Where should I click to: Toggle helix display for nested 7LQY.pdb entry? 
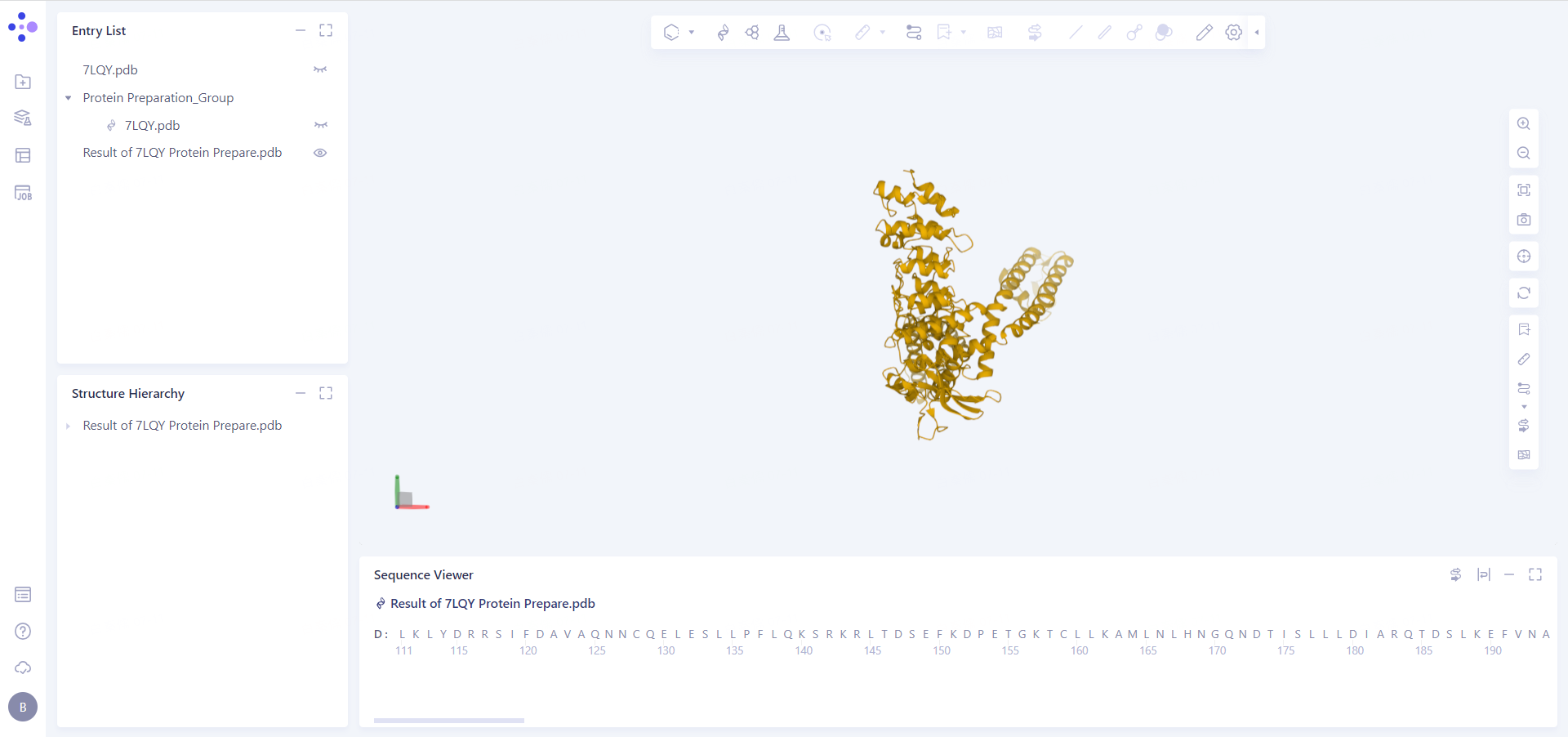tap(320, 125)
